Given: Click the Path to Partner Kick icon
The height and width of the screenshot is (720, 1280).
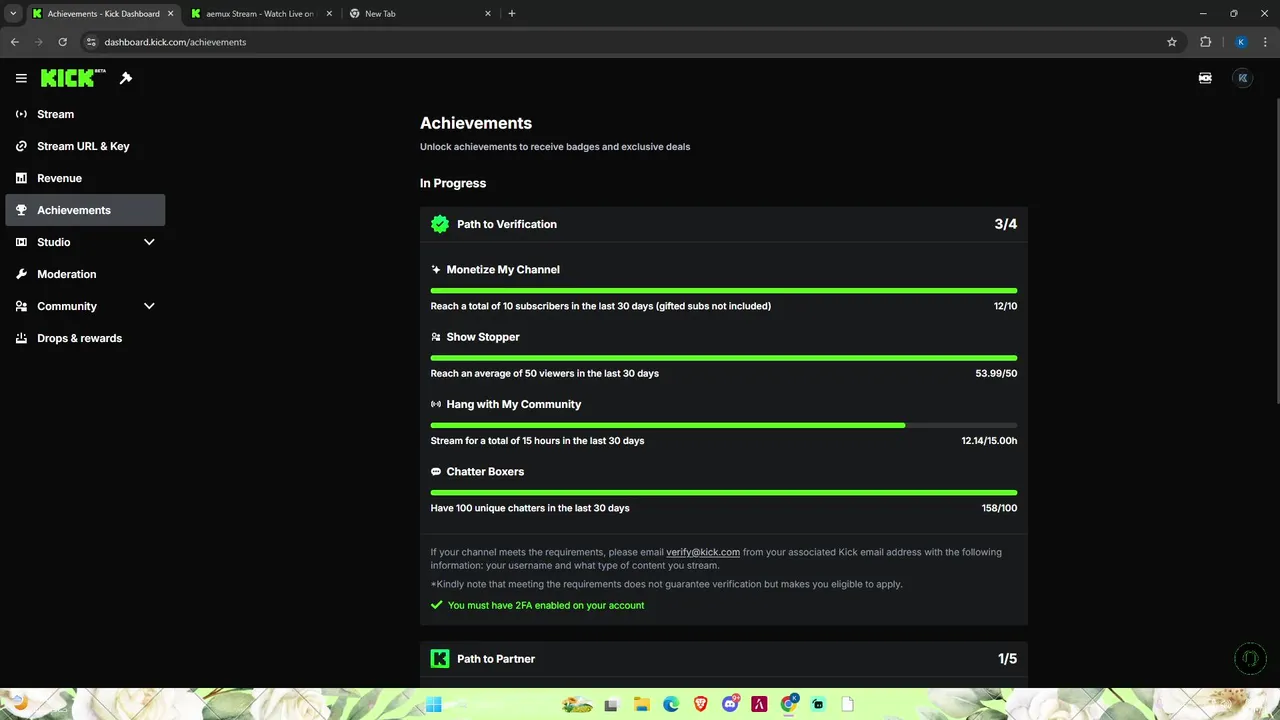Looking at the screenshot, I should pyautogui.click(x=440, y=659).
